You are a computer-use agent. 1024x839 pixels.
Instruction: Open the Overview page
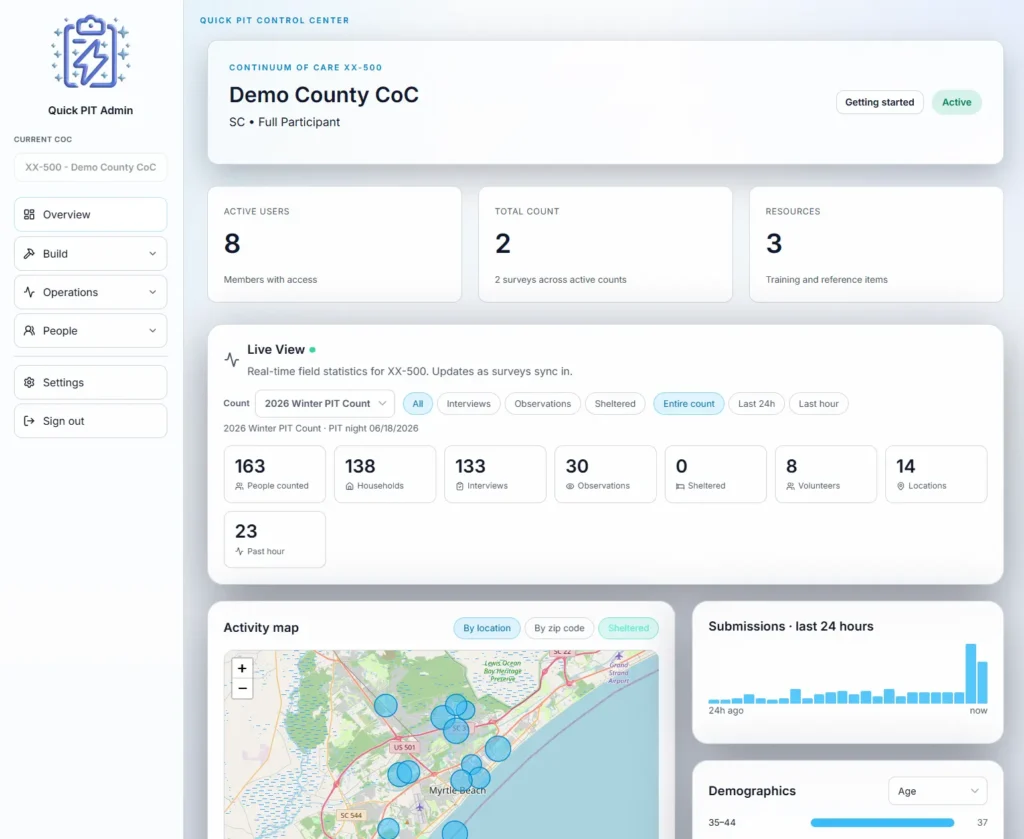tap(90, 214)
